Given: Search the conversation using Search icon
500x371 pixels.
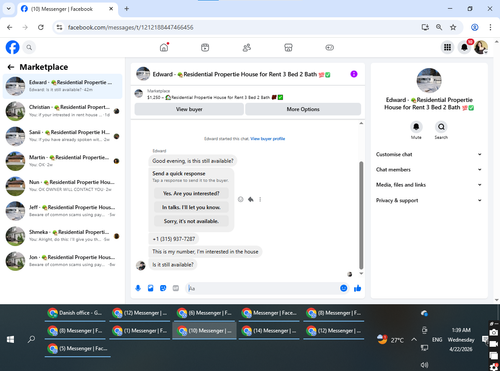Looking at the screenshot, I should pos(441,127).
